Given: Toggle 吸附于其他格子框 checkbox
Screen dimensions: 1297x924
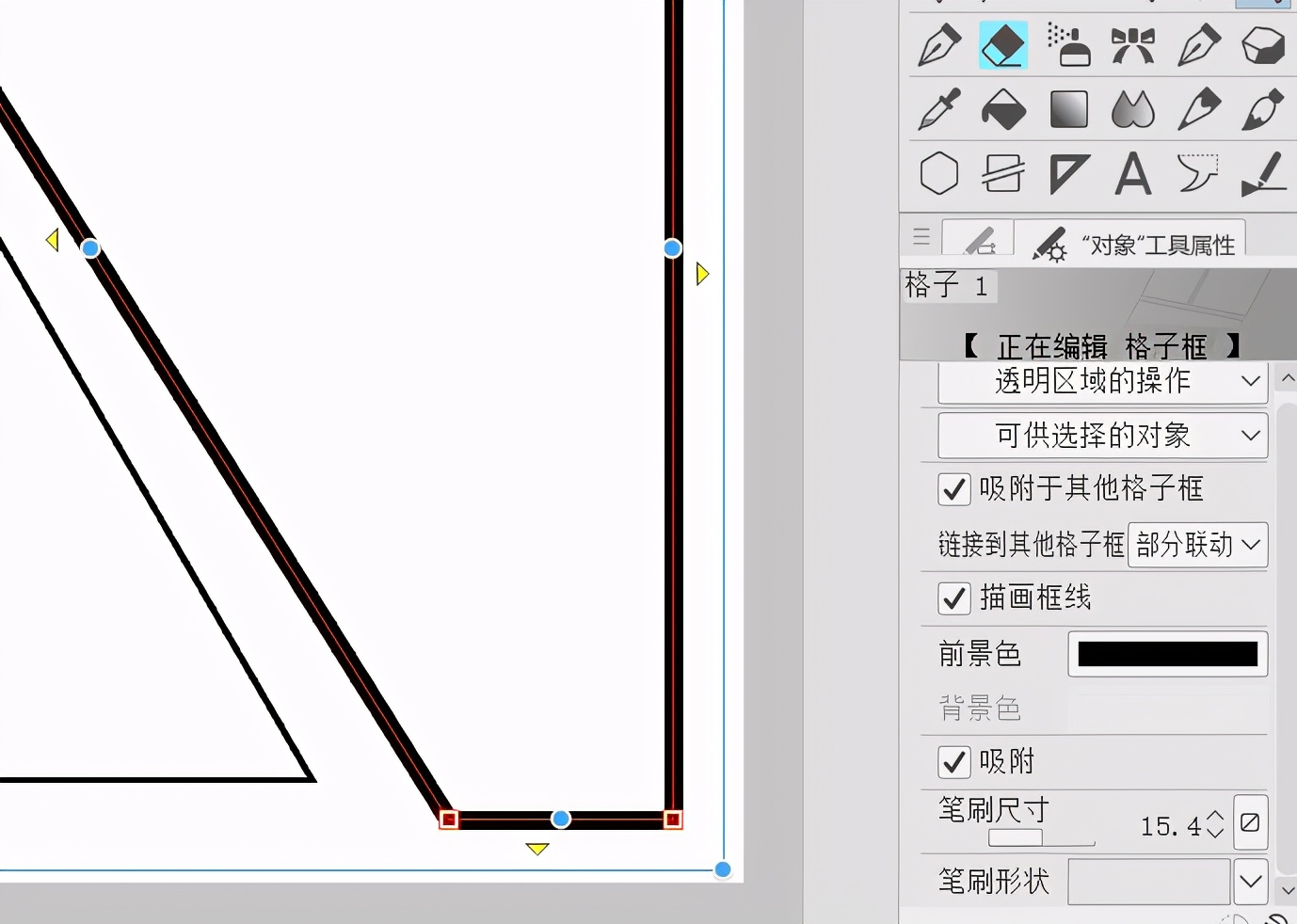Looking at the screenshot, I should point(954,489).
